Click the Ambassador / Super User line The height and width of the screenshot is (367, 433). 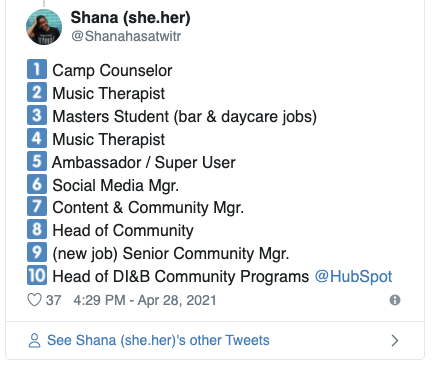(x=144, y=163)
